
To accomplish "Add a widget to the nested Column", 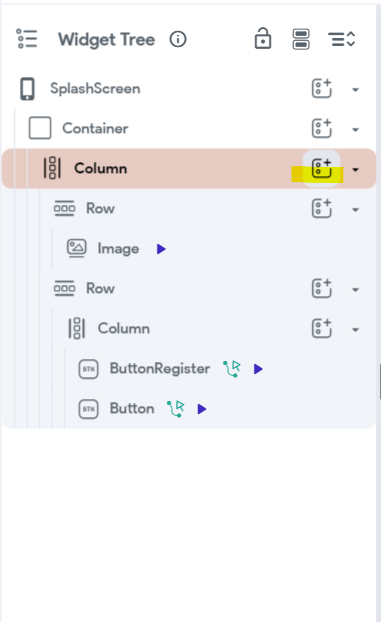I will tap(321, 328).
